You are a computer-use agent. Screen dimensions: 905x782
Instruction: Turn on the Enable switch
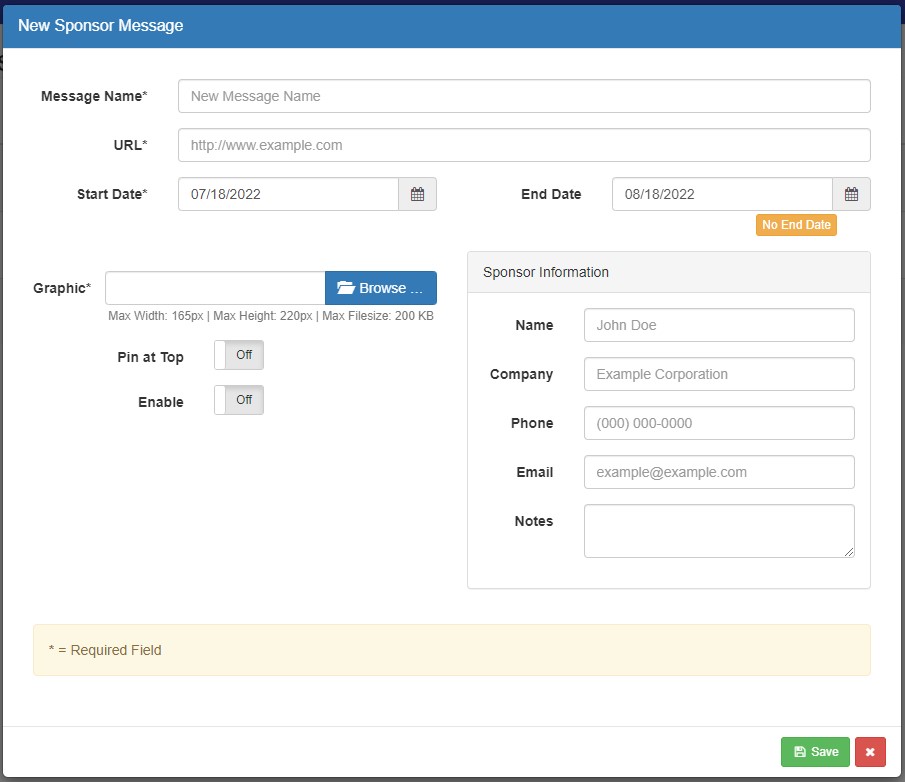pyautogui.click(x=239, y=400)
